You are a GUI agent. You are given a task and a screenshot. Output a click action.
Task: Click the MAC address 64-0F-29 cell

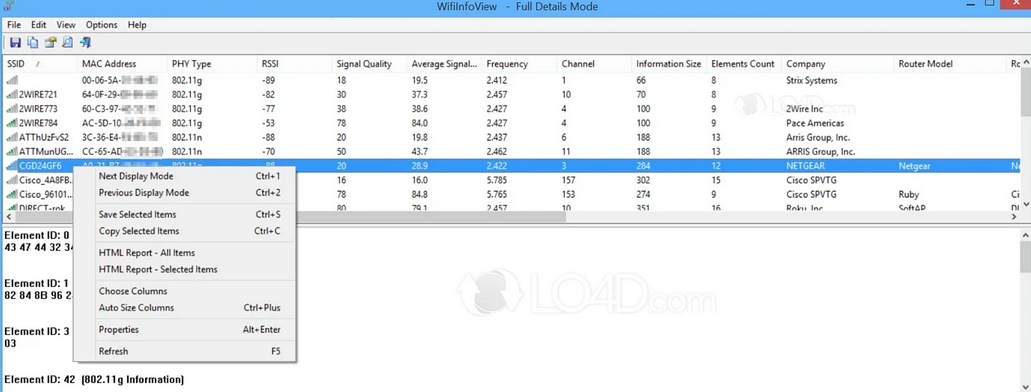120,95
